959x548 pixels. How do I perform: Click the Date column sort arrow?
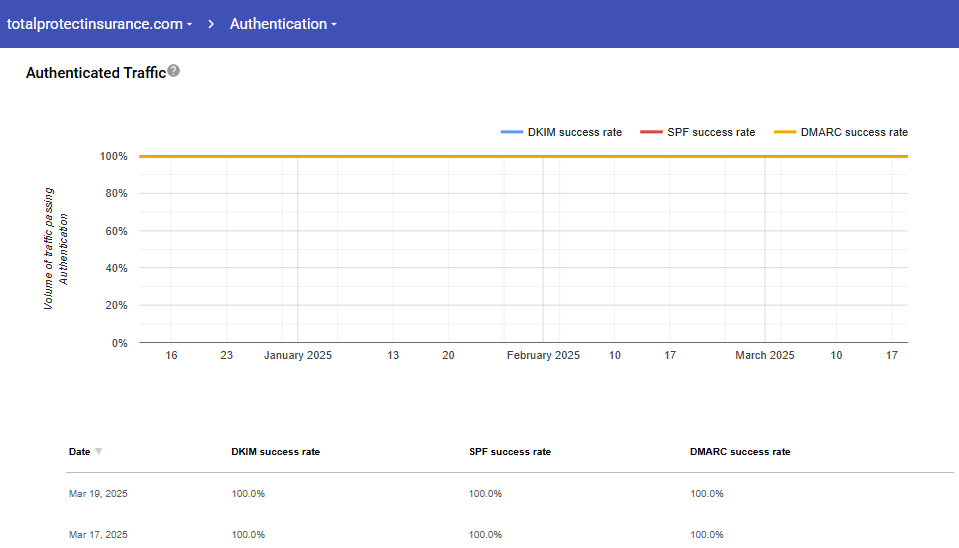tap(98, 452)
